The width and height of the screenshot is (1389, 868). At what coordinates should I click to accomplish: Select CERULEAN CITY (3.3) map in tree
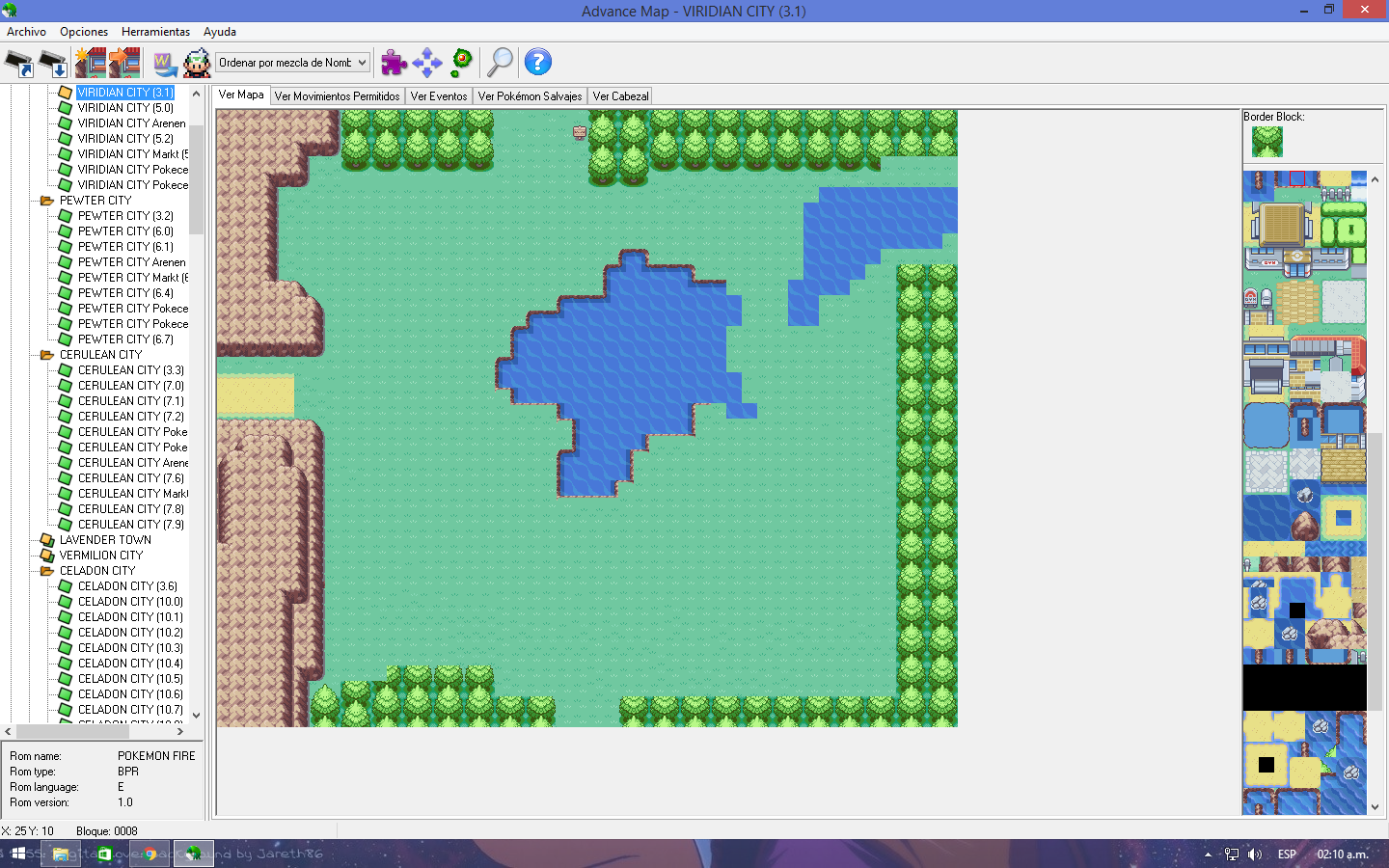[x=130, y=370]
